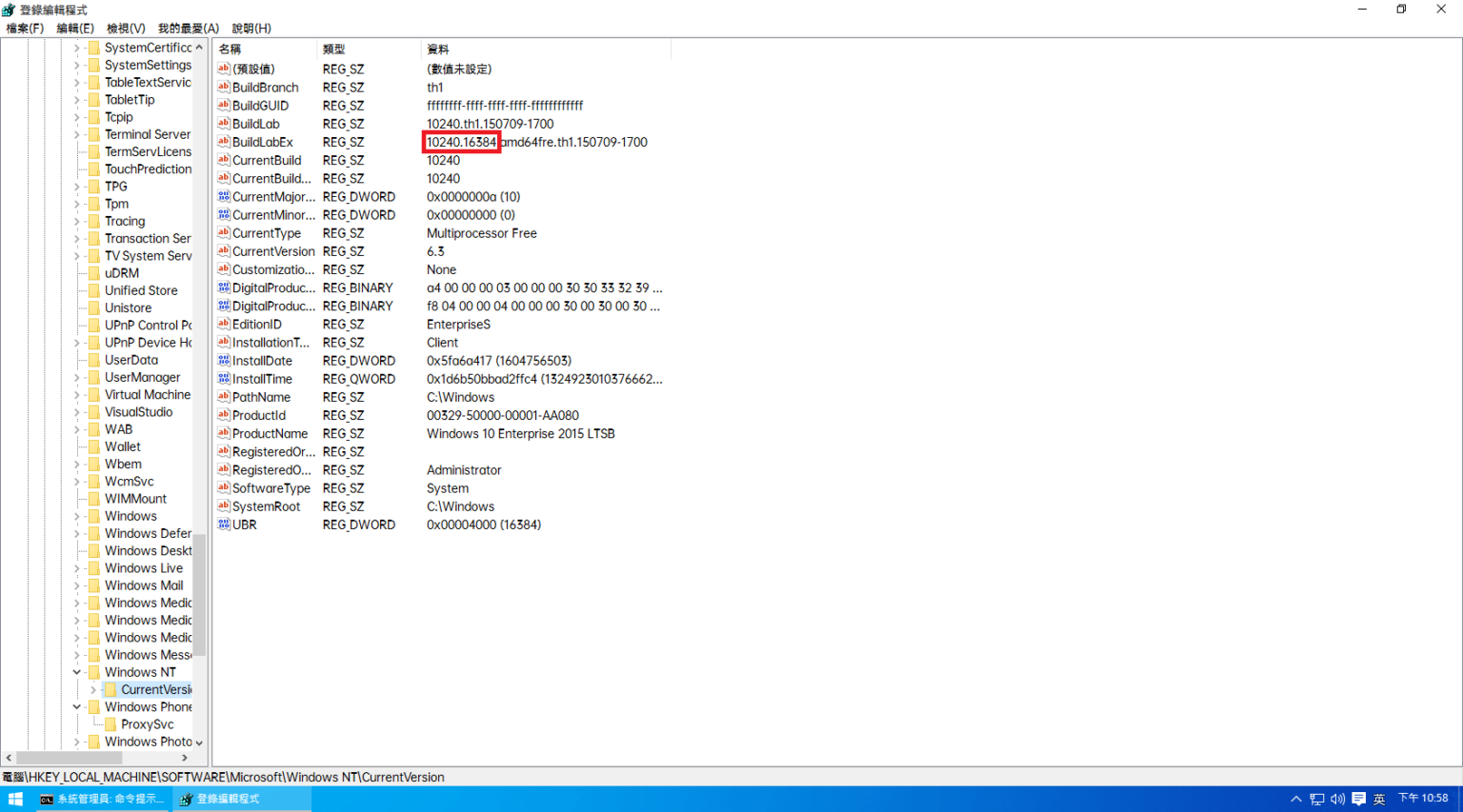Select the RegisteredOwner value row
1463x812 pixels.
271,470
